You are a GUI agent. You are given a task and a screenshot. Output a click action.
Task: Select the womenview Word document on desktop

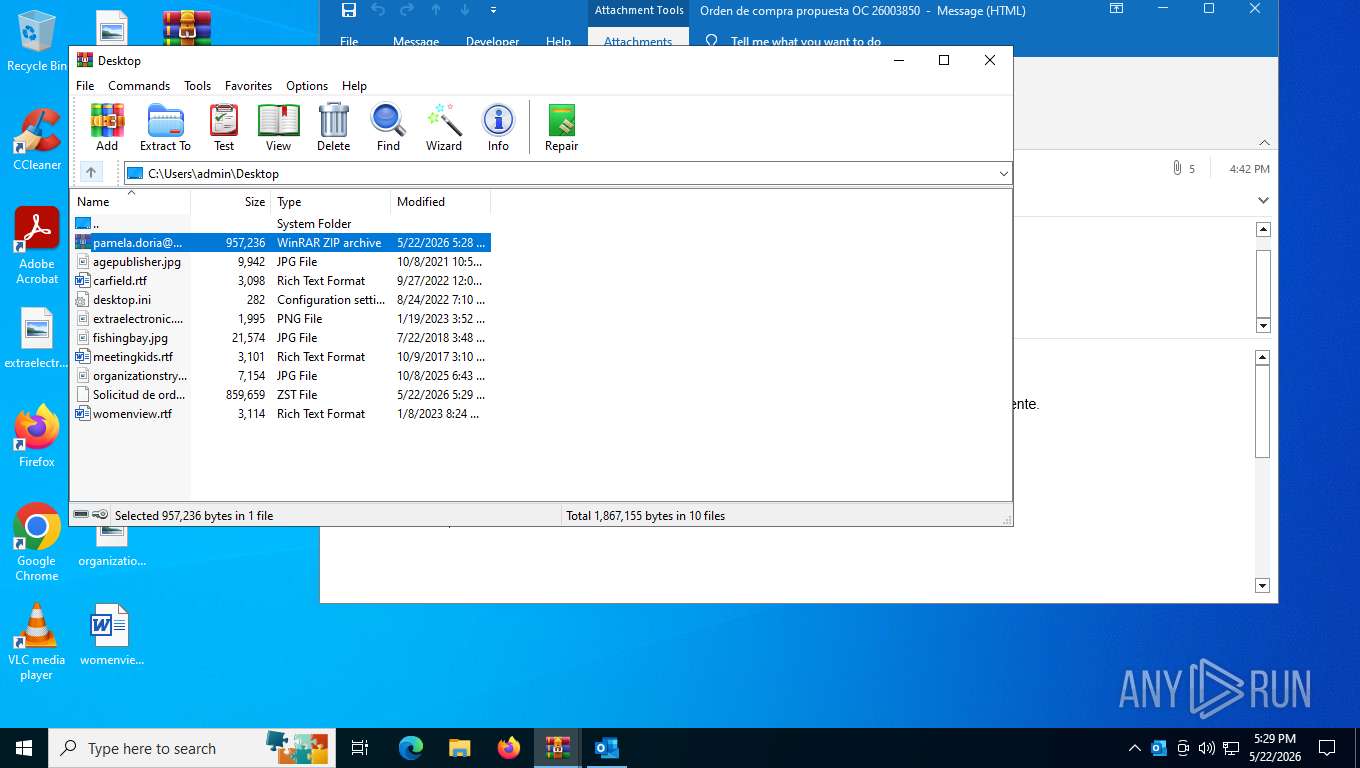point(111,635)
